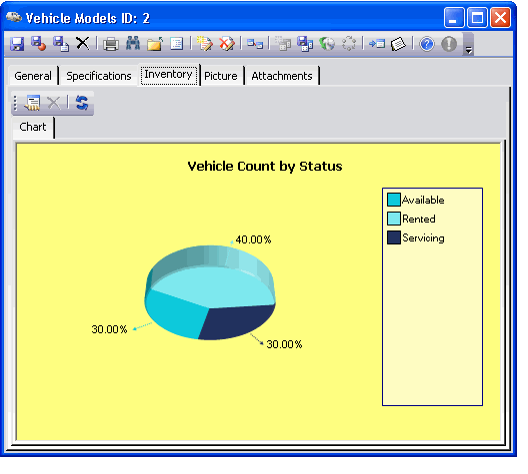Click the new note with pencil icon
Viewport: 528px width, 474px height.
tap(205, 44)
